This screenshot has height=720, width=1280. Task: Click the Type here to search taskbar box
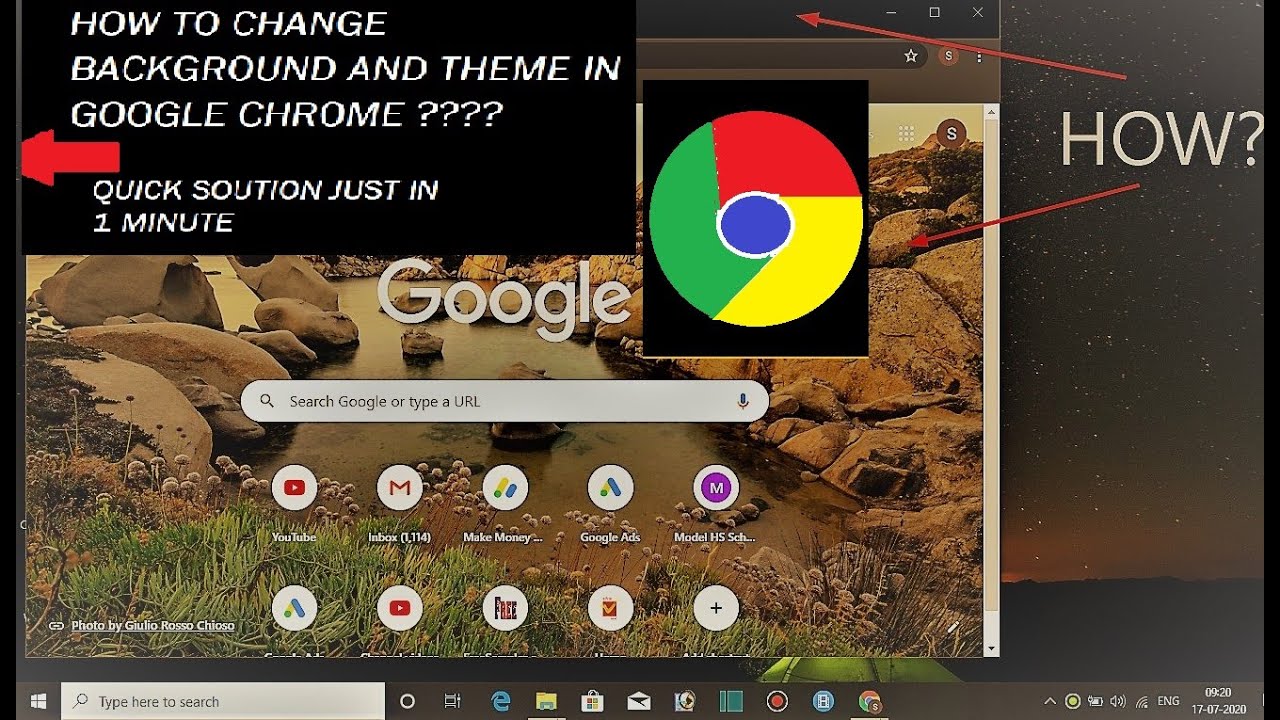223,701
